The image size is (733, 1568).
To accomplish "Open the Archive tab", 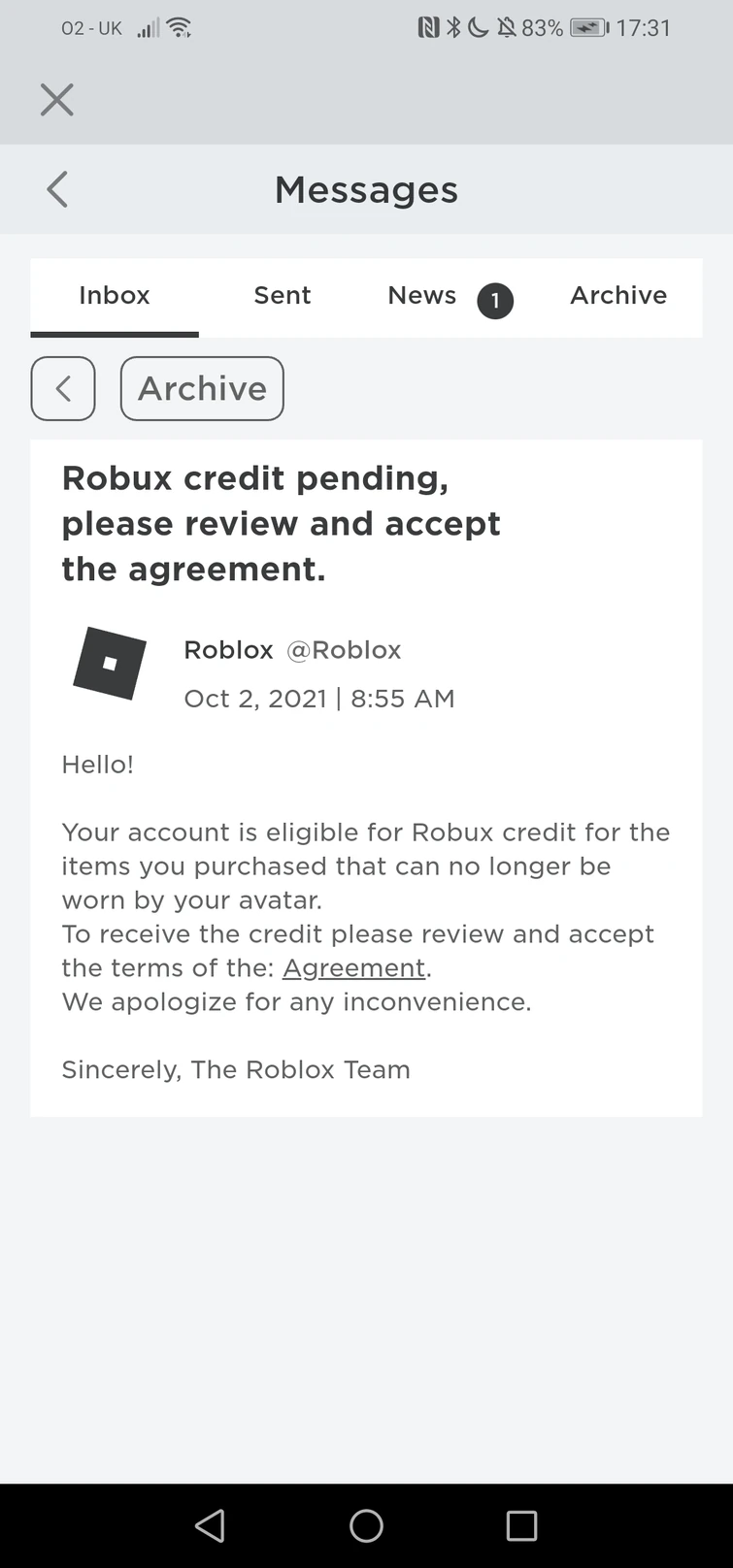I will click(618, 296).
